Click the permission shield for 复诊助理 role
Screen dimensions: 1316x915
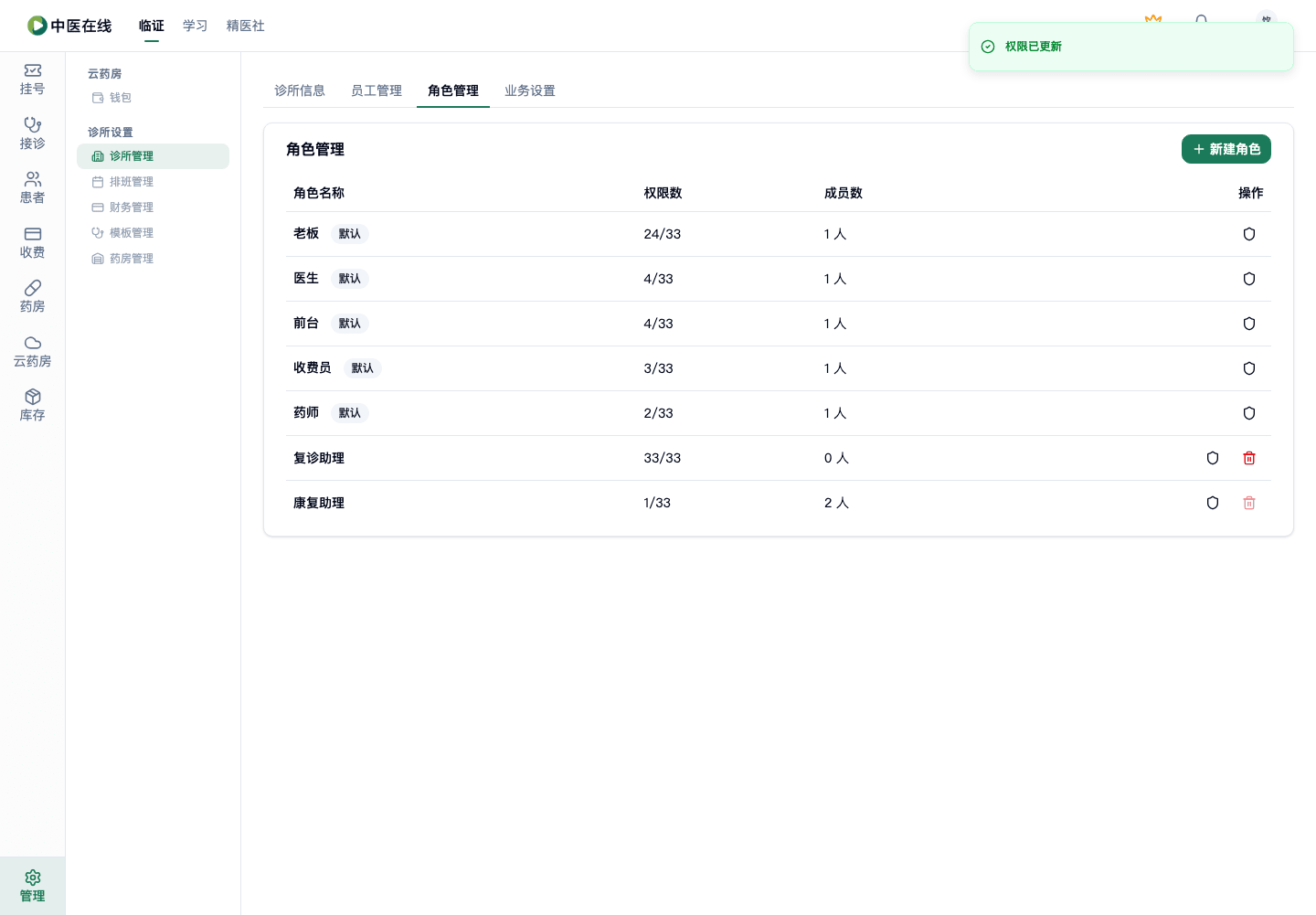(x=1213, y=458)
